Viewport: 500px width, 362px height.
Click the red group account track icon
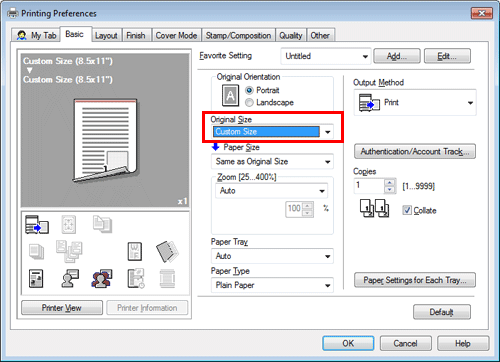coord(102,279)
